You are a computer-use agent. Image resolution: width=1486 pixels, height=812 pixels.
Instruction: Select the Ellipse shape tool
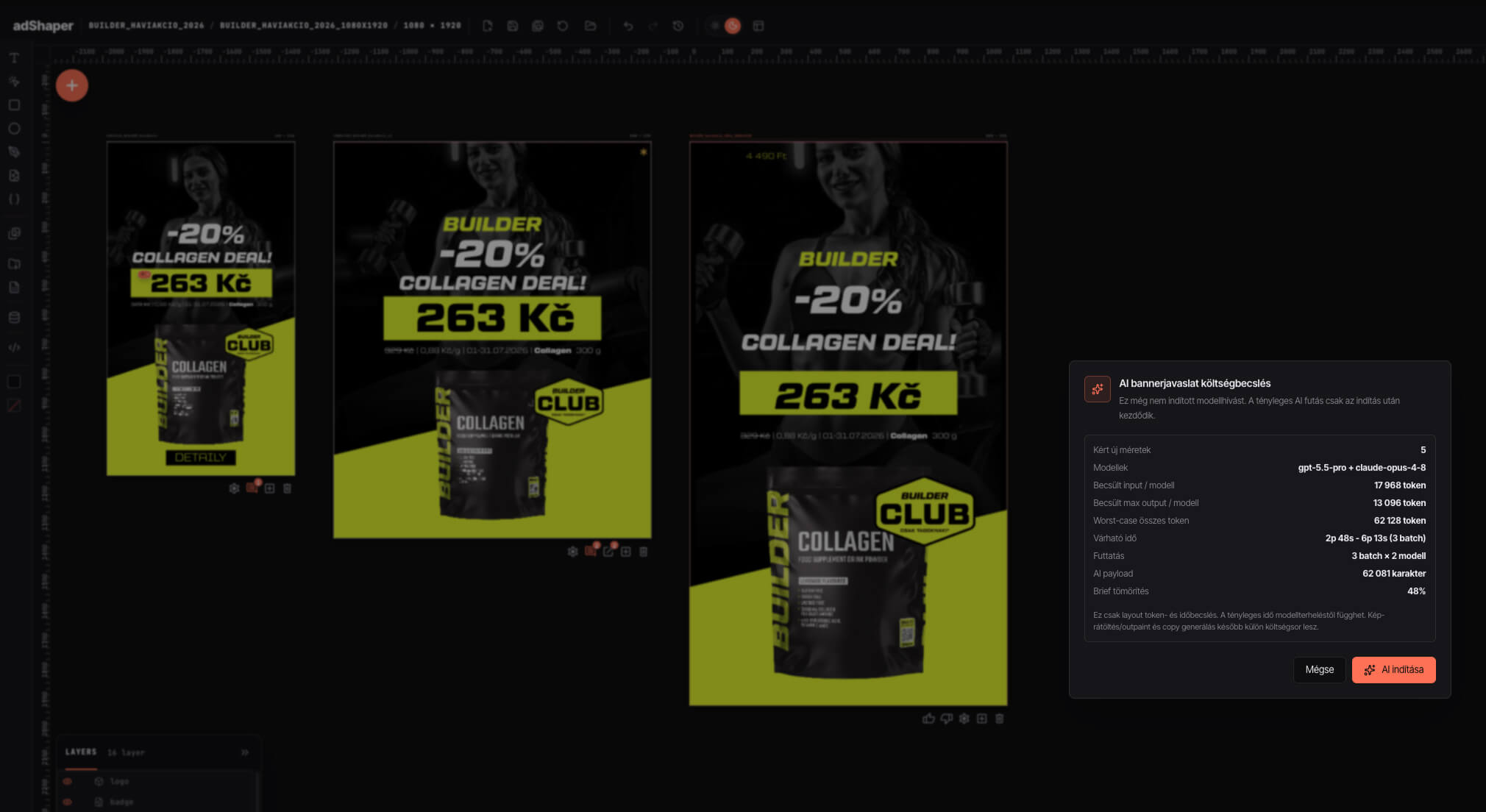[14, 129]
